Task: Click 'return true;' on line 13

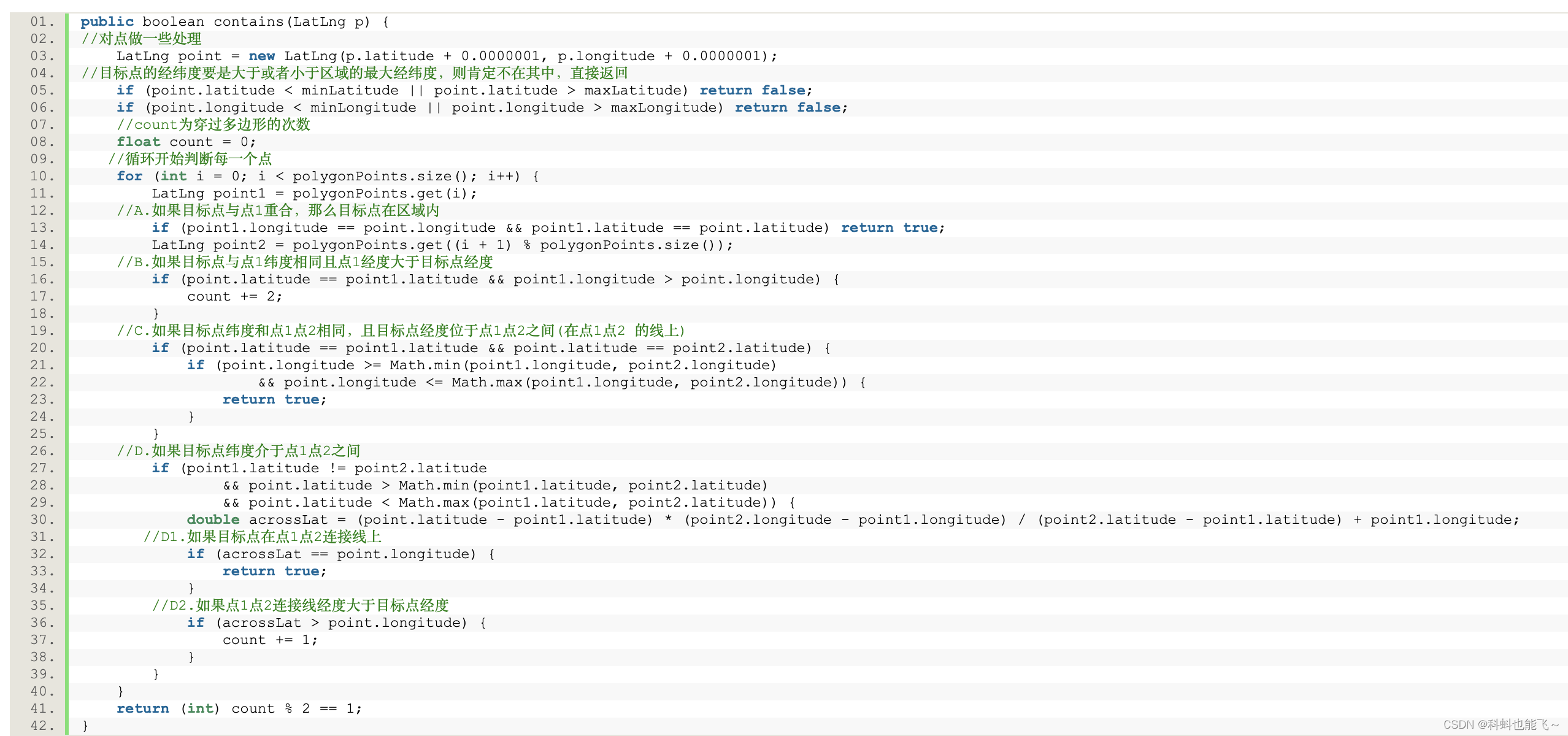Action: tap(893, 228)
